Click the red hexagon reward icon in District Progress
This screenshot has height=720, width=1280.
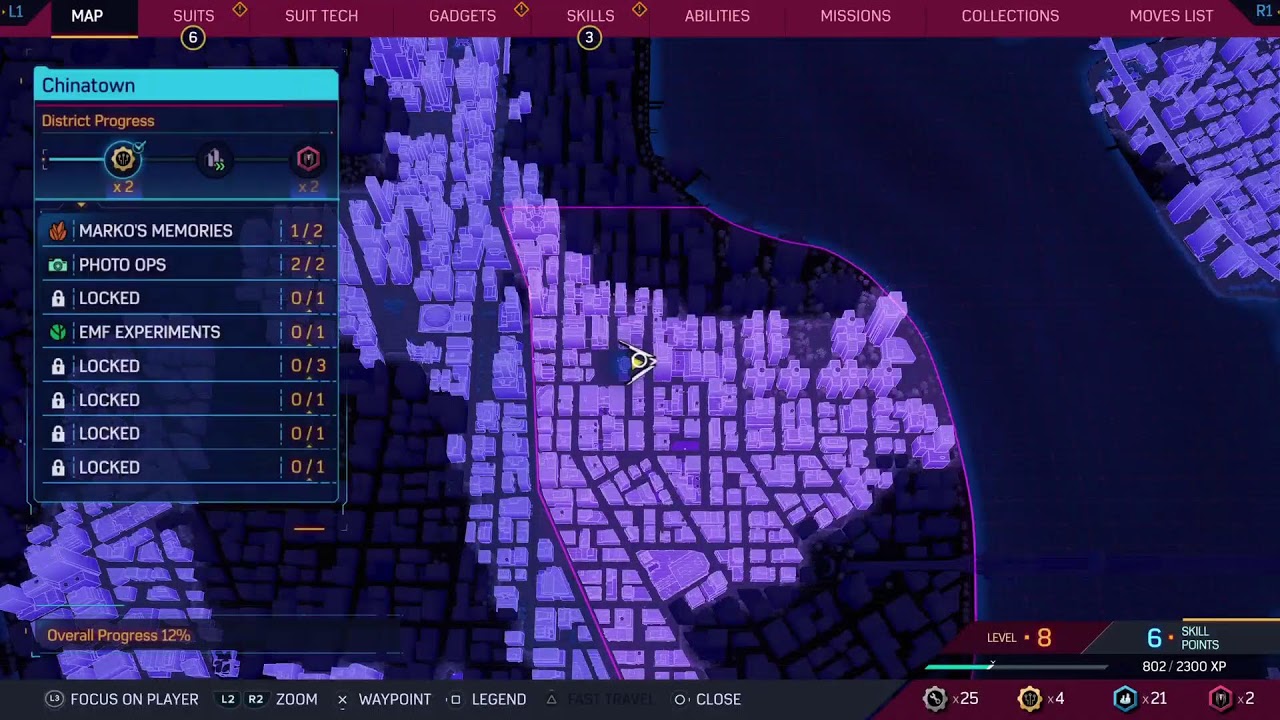tap(308, 159)
